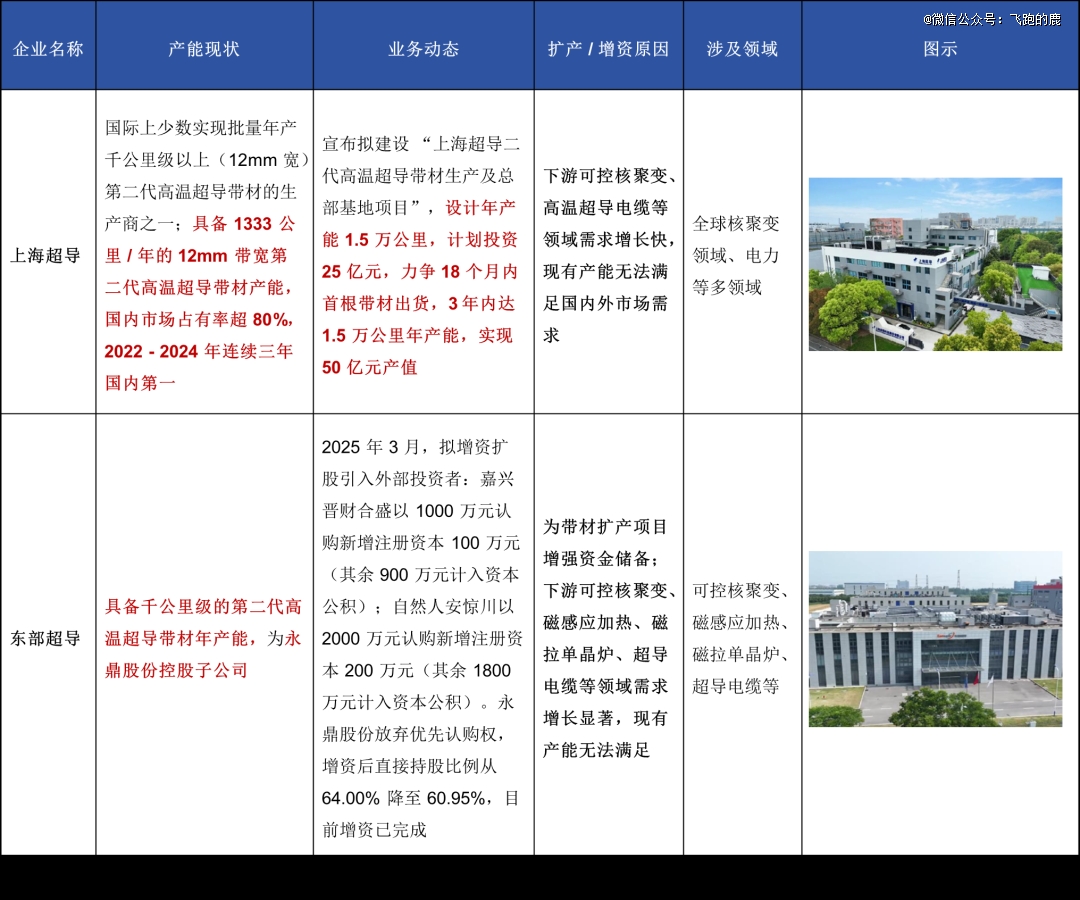This screenshot has height=900, width=1080.
Task: Click the 企业名称 column header
Action: coord(48,49)
